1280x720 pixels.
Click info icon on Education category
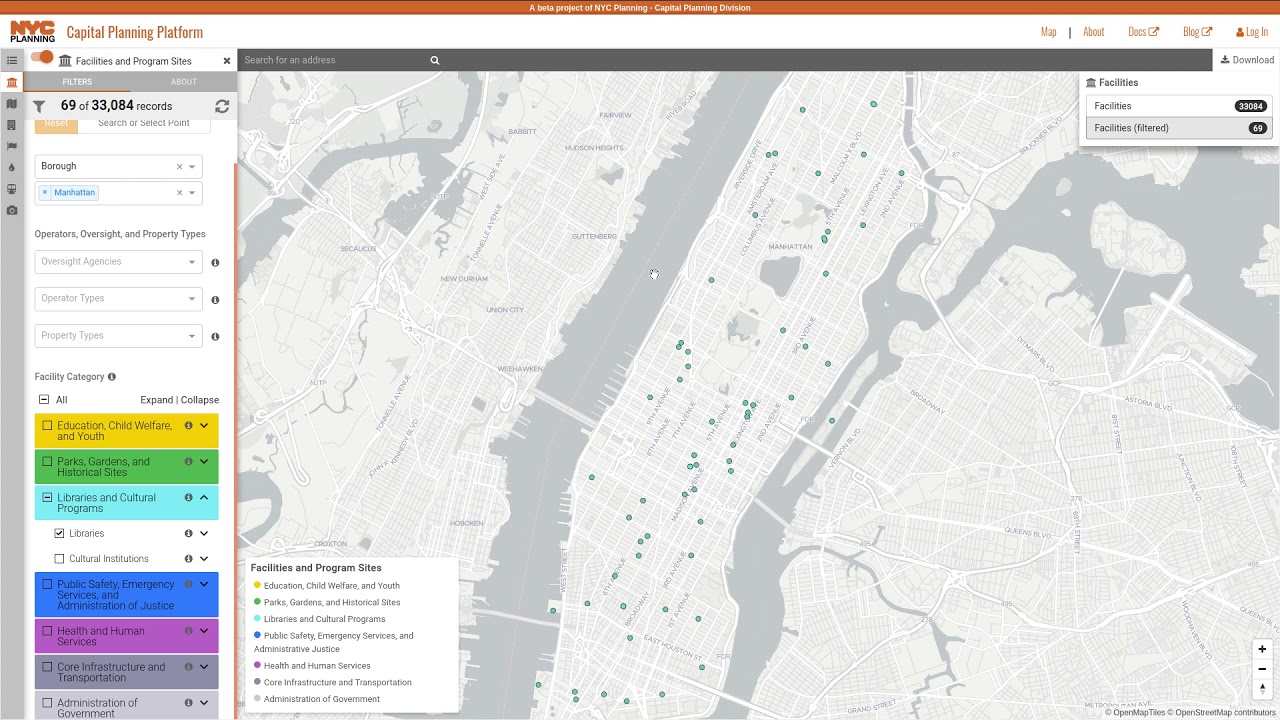(x=188, y=426)
